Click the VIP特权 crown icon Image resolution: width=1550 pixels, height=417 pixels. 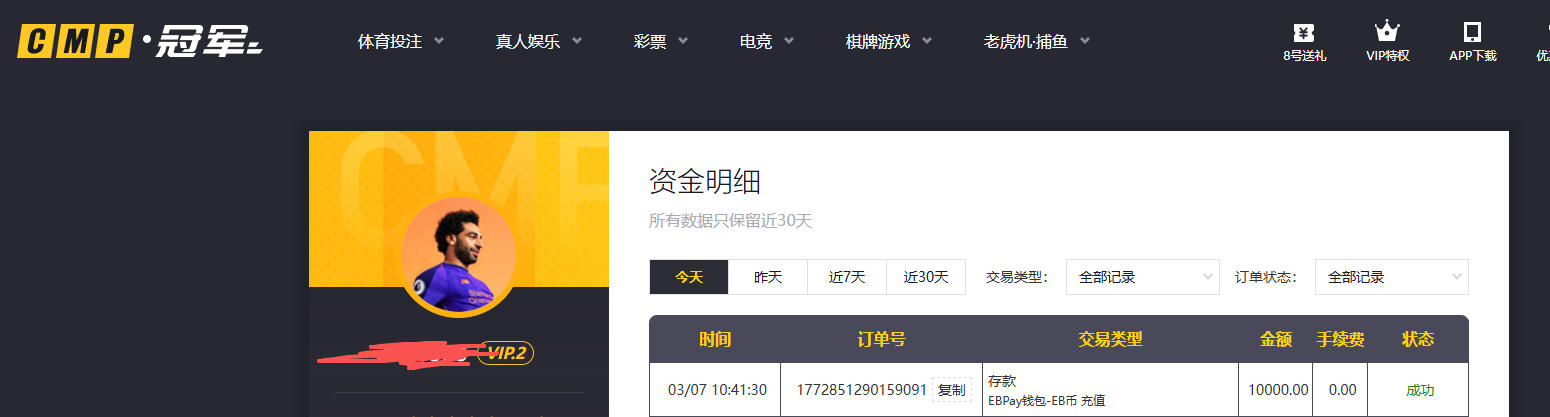point(1387,32)
